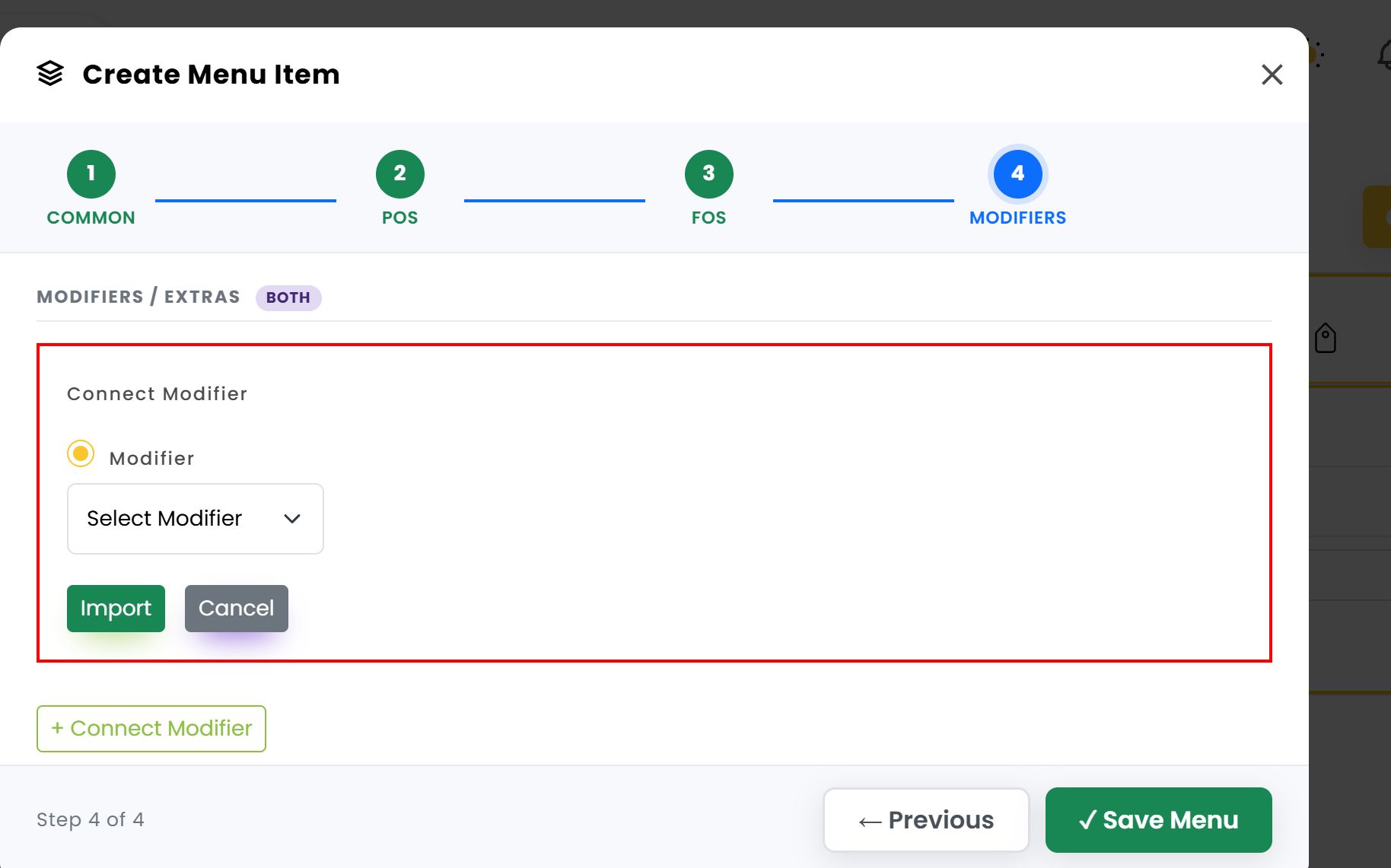Click the MODIFIERS step label
Screen dimensions: 1391x868
point(1018,218)
